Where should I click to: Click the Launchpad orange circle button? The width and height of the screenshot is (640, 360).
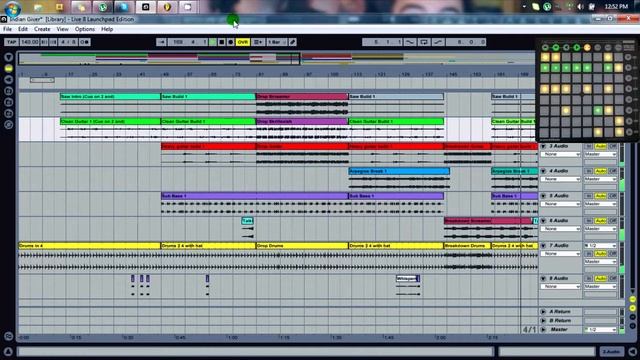coord(587,47)
